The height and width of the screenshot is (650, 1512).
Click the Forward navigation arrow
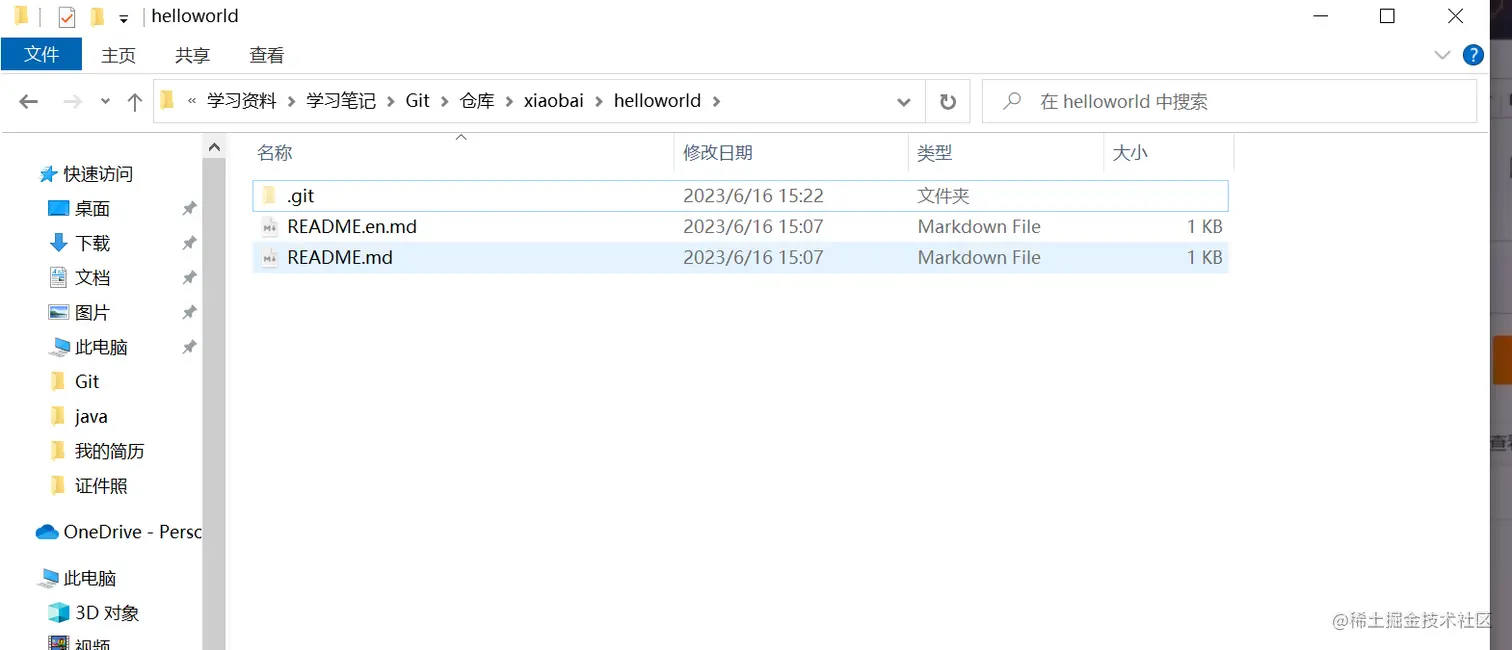coord(72,101)
